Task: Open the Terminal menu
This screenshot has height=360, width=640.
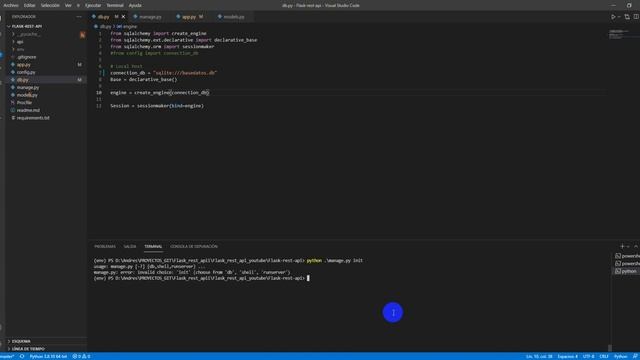Action: [x=115, y=5]
